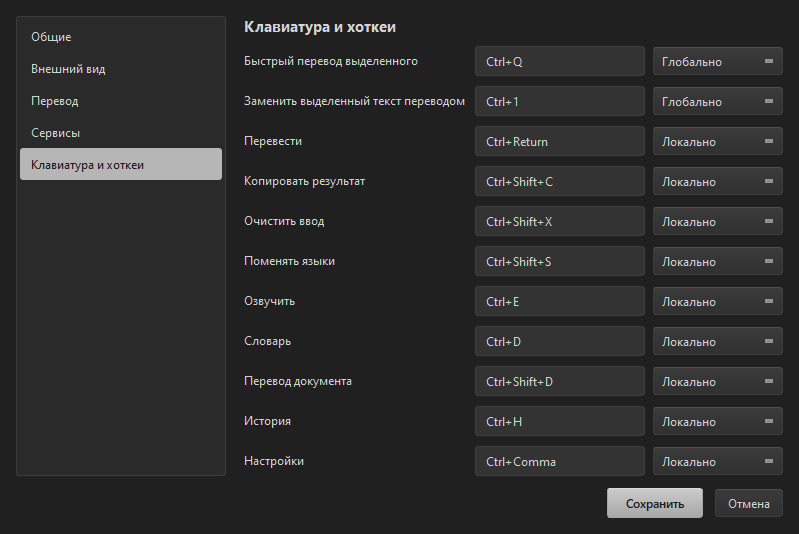Edit the Ctrl+H История shortcut field

point(560,421)
